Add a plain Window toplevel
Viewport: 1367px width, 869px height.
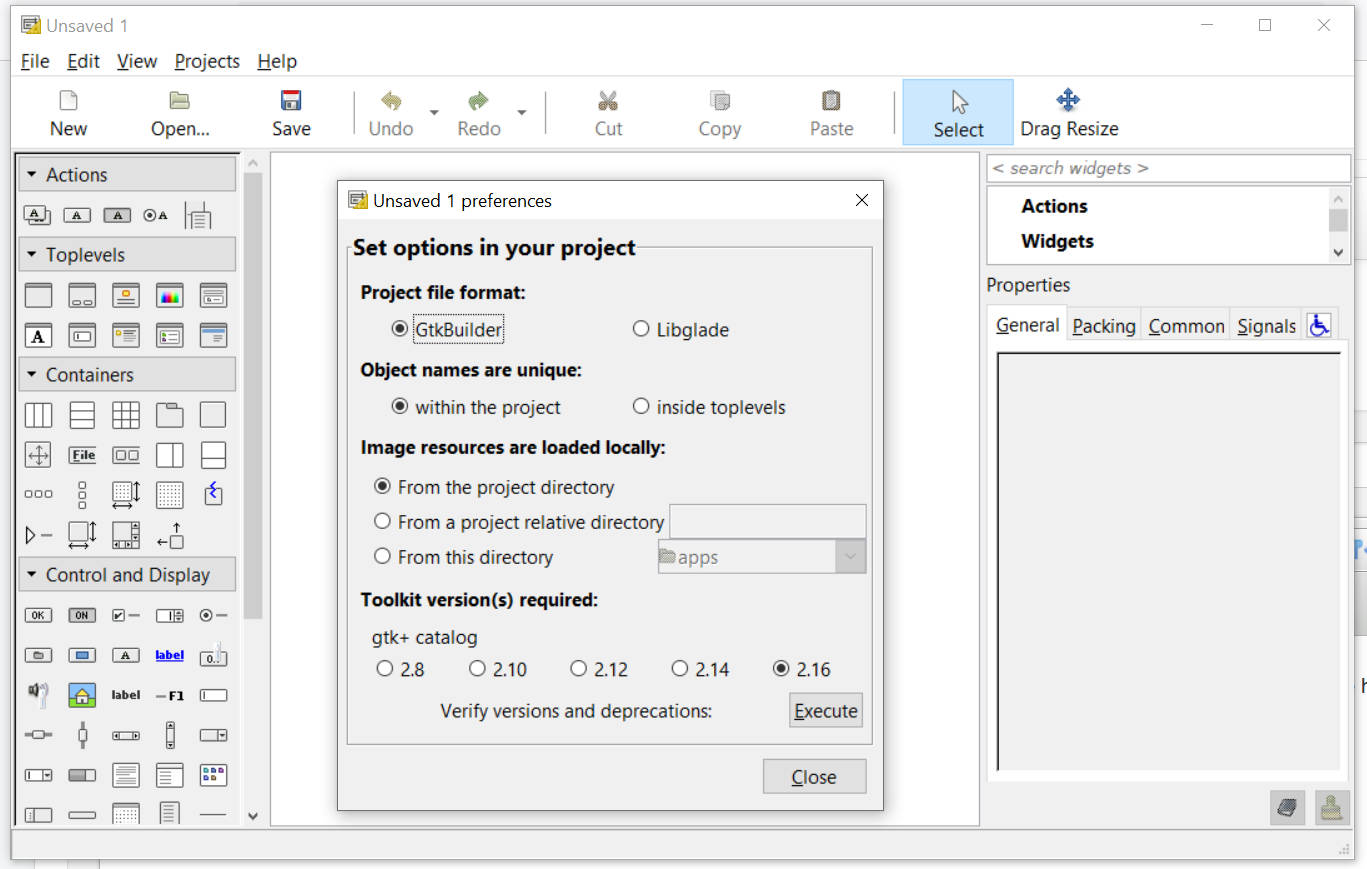coord(38,295)
